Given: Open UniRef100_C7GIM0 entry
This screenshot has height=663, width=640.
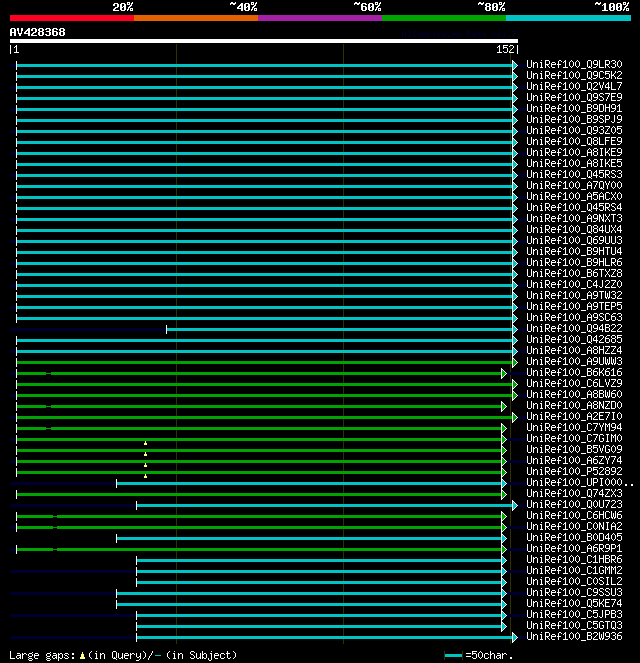Looking at the screenshot, I should [574, 438].
